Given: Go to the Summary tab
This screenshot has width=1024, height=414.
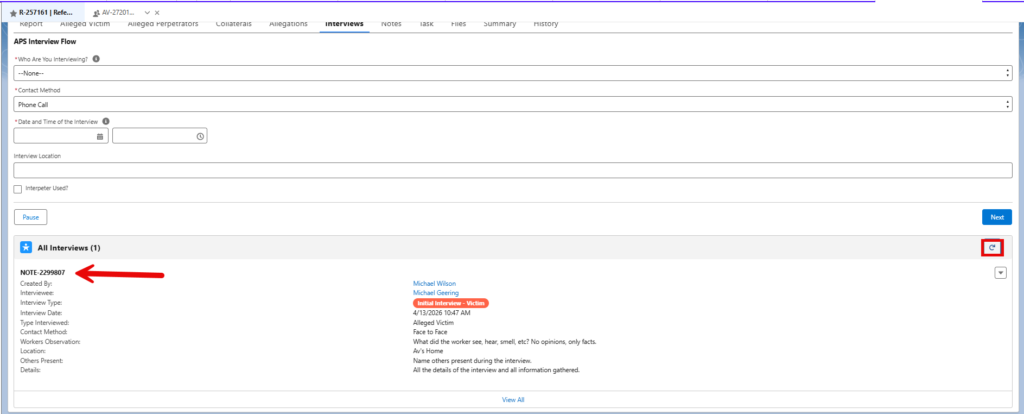Looking at the screenshot, I should coord(500,24).
